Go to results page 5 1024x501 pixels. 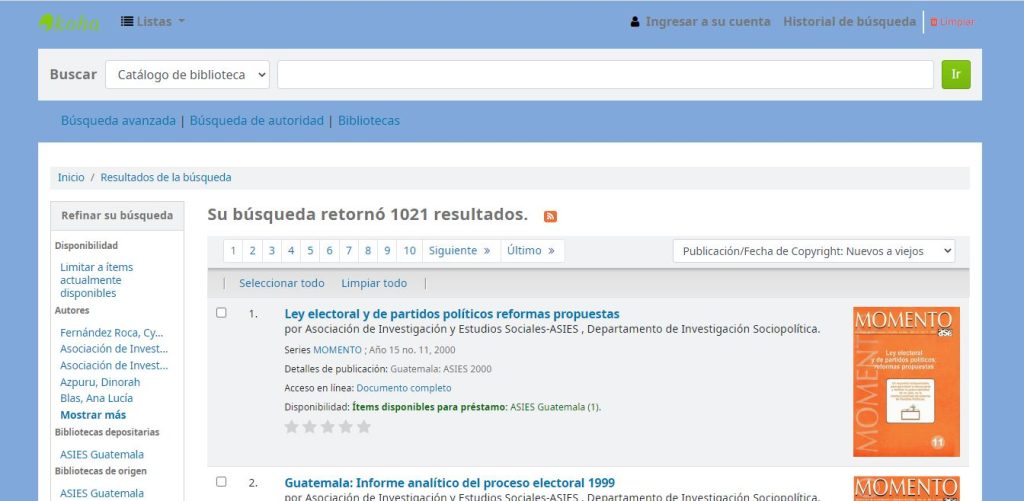click(310, 251)
